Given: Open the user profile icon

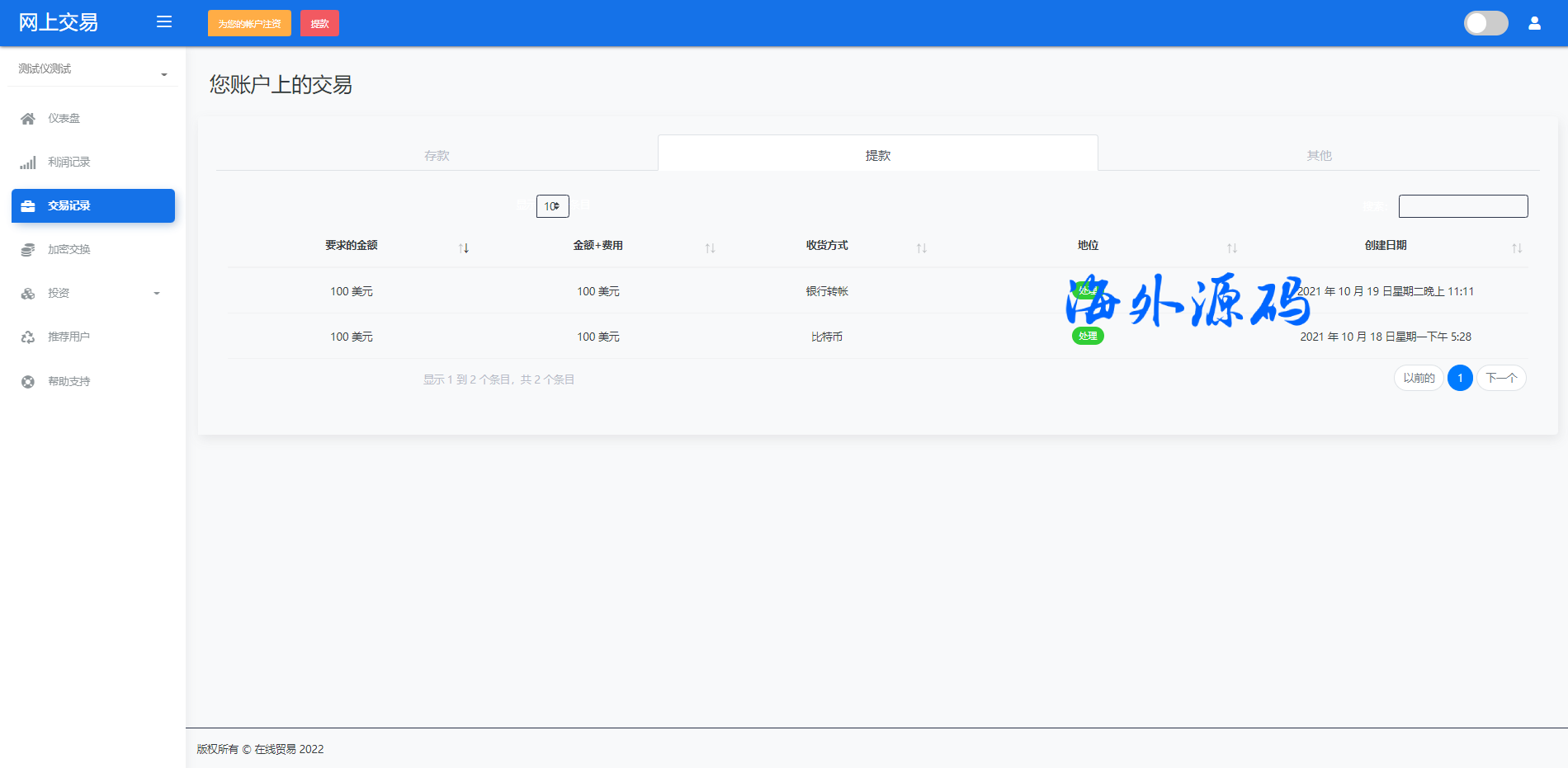Looking at the screenshot, I should pos(1534,23).
